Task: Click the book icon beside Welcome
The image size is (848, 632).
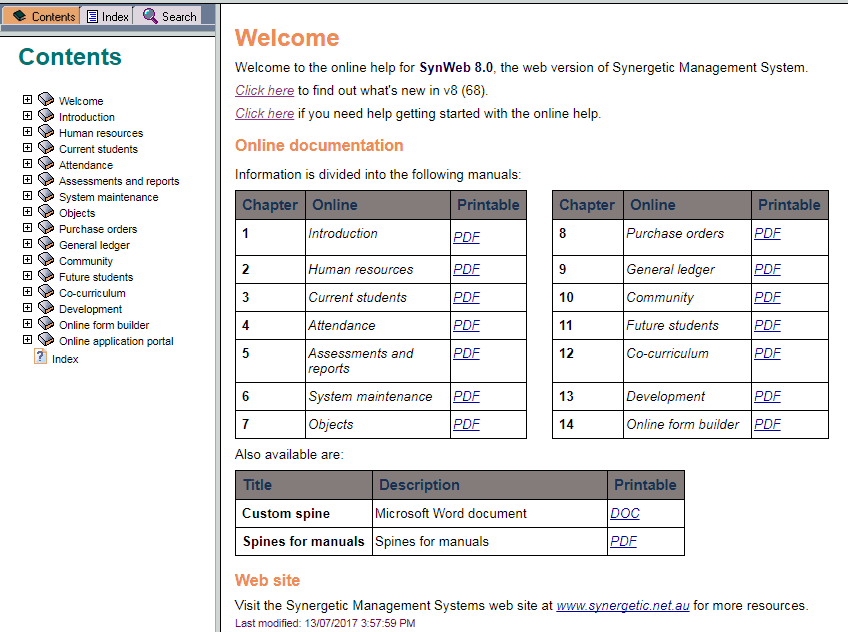Action: (x=46, y=99)
